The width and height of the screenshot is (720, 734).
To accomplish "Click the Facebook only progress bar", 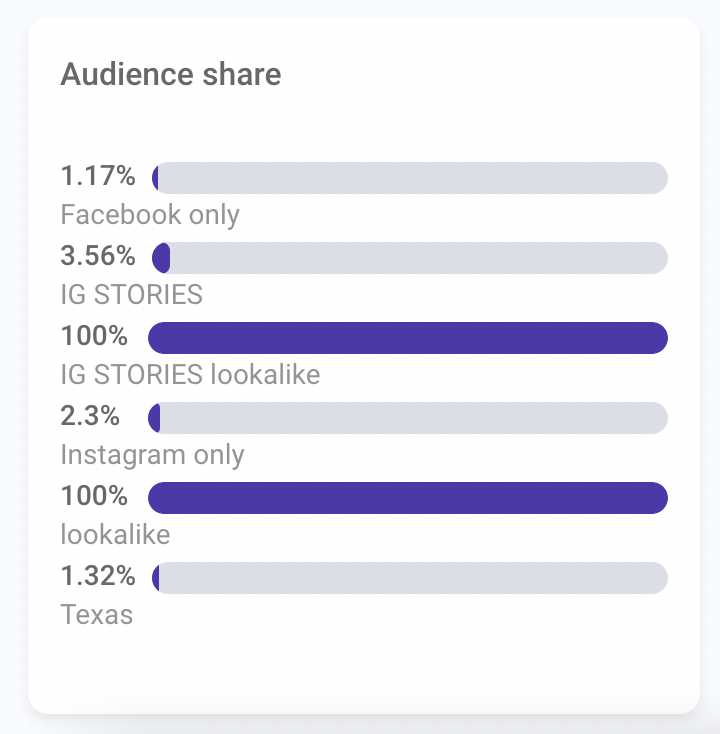I will click(408, 177).
